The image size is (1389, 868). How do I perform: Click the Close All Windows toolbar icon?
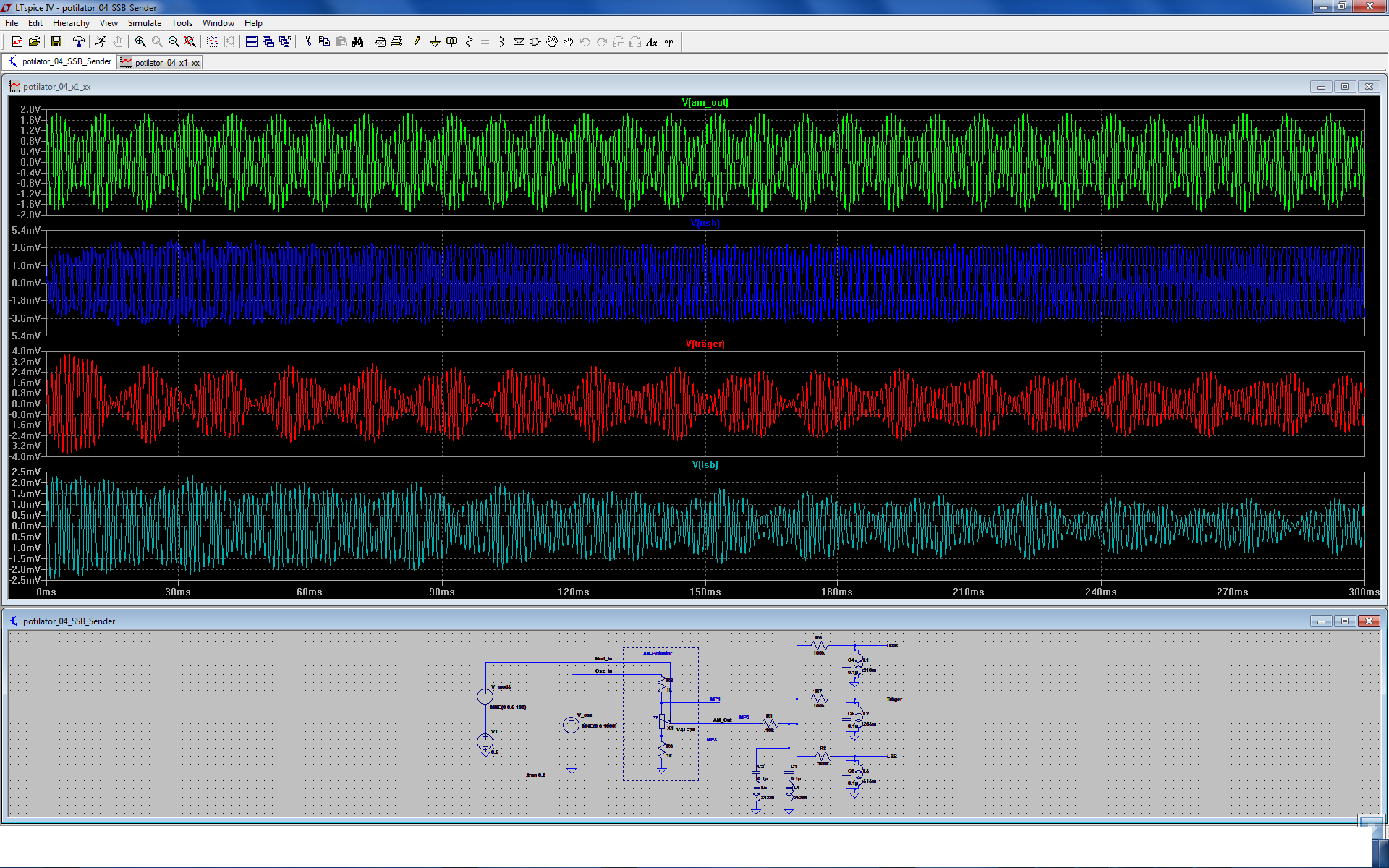pos(285,42)
